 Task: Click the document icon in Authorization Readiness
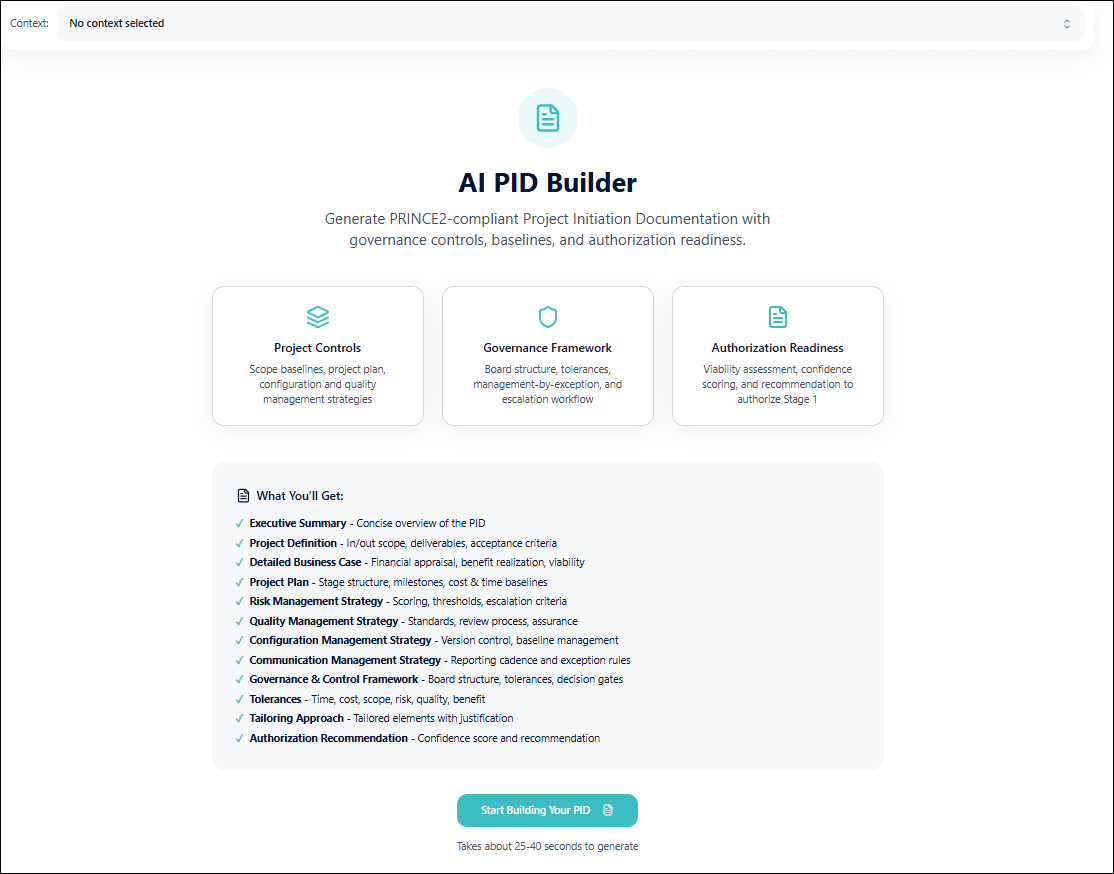(x=778, y=317)
